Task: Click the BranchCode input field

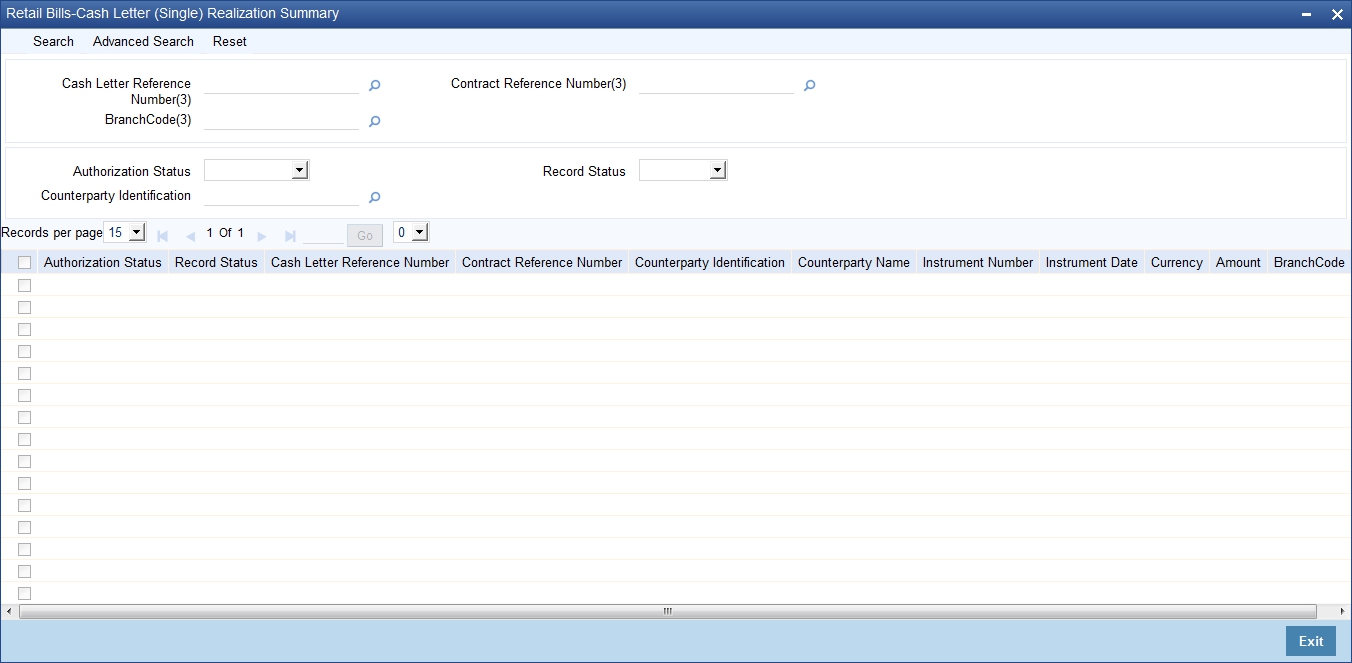Action: pos(281,121)
